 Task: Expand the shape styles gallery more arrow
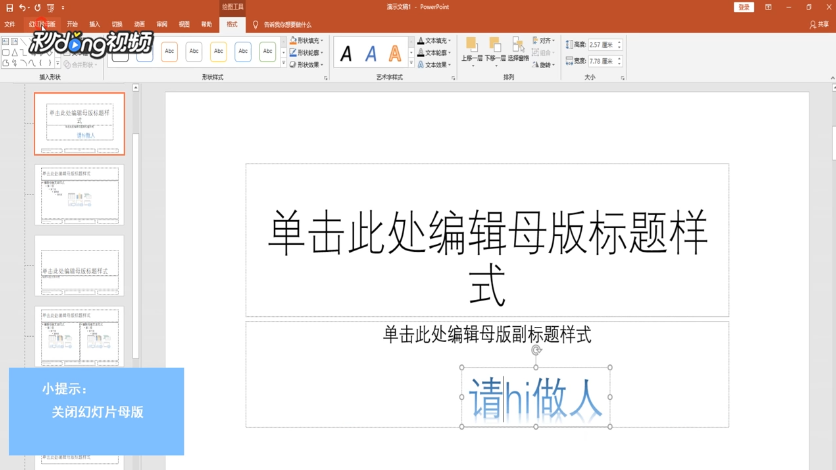(283, 63)
